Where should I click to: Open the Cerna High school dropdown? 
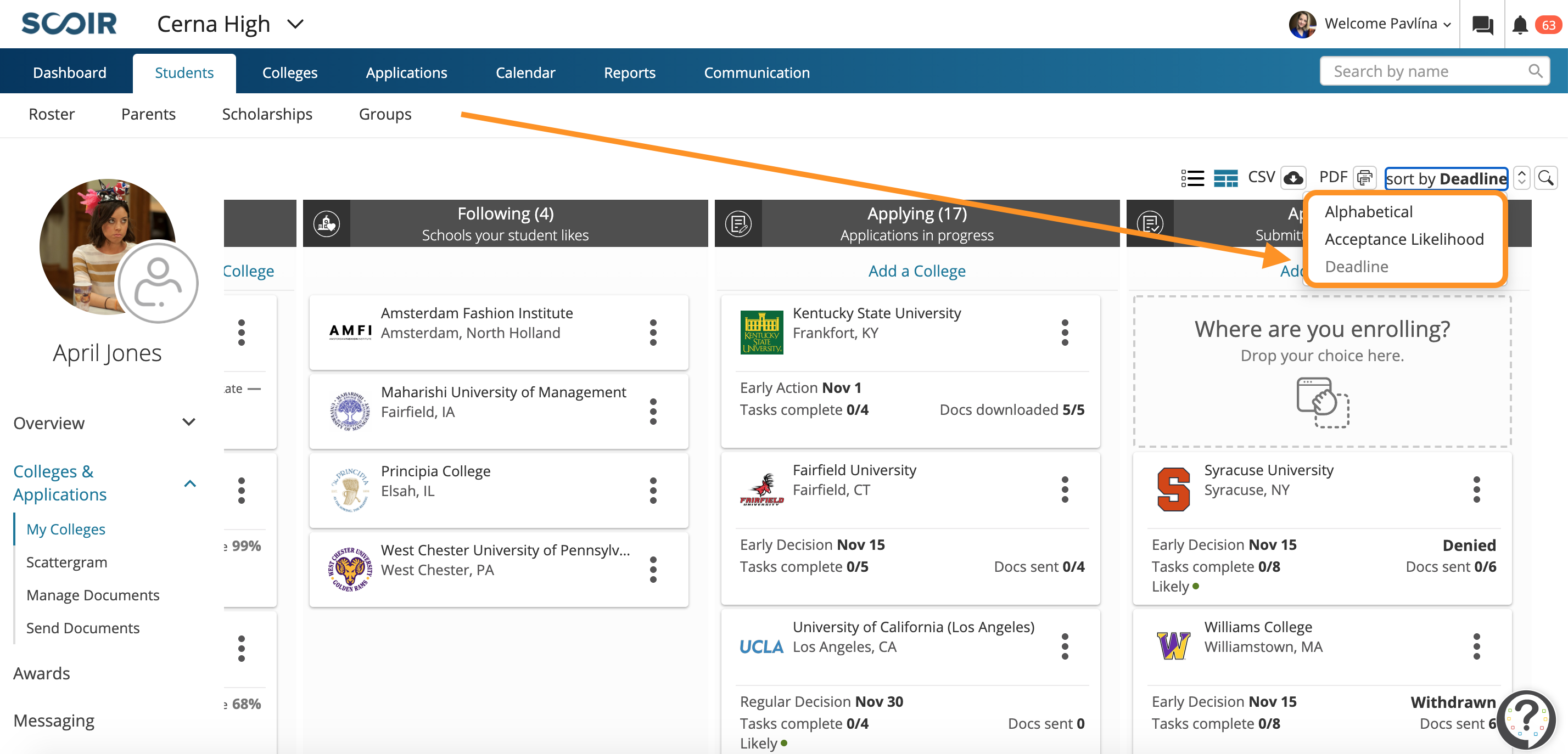click(231, 24)
